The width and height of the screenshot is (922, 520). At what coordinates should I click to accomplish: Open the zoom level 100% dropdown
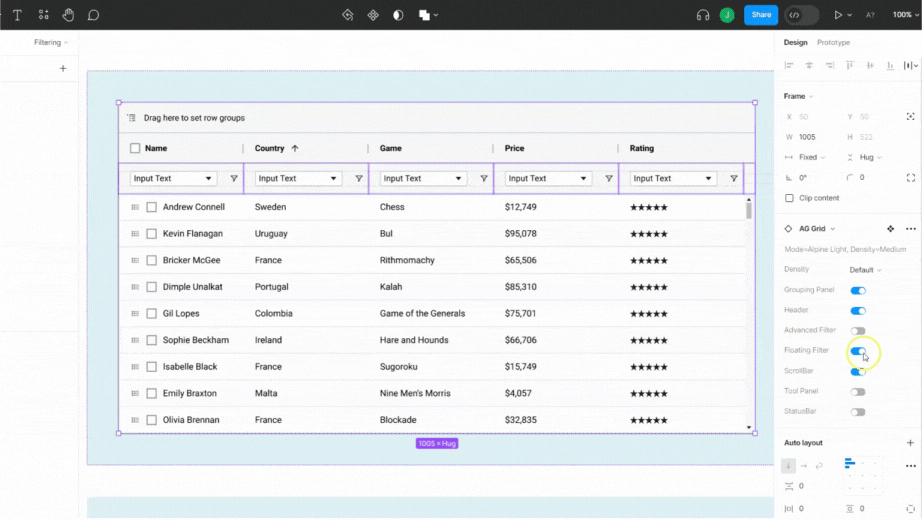[901, 15]
